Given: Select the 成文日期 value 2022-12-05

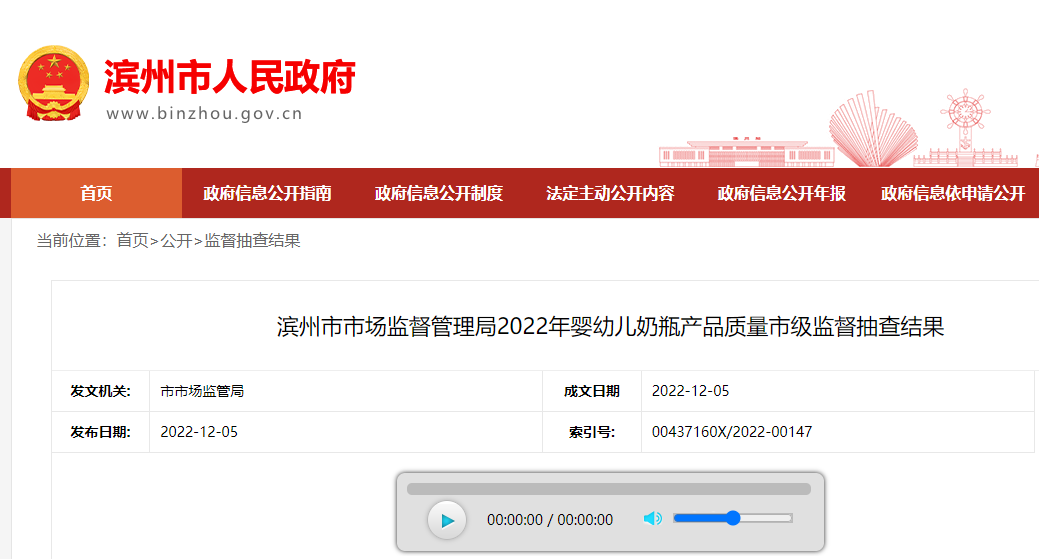Looking at the screenshot, I should pyautogui.click(x=690, y=391).
